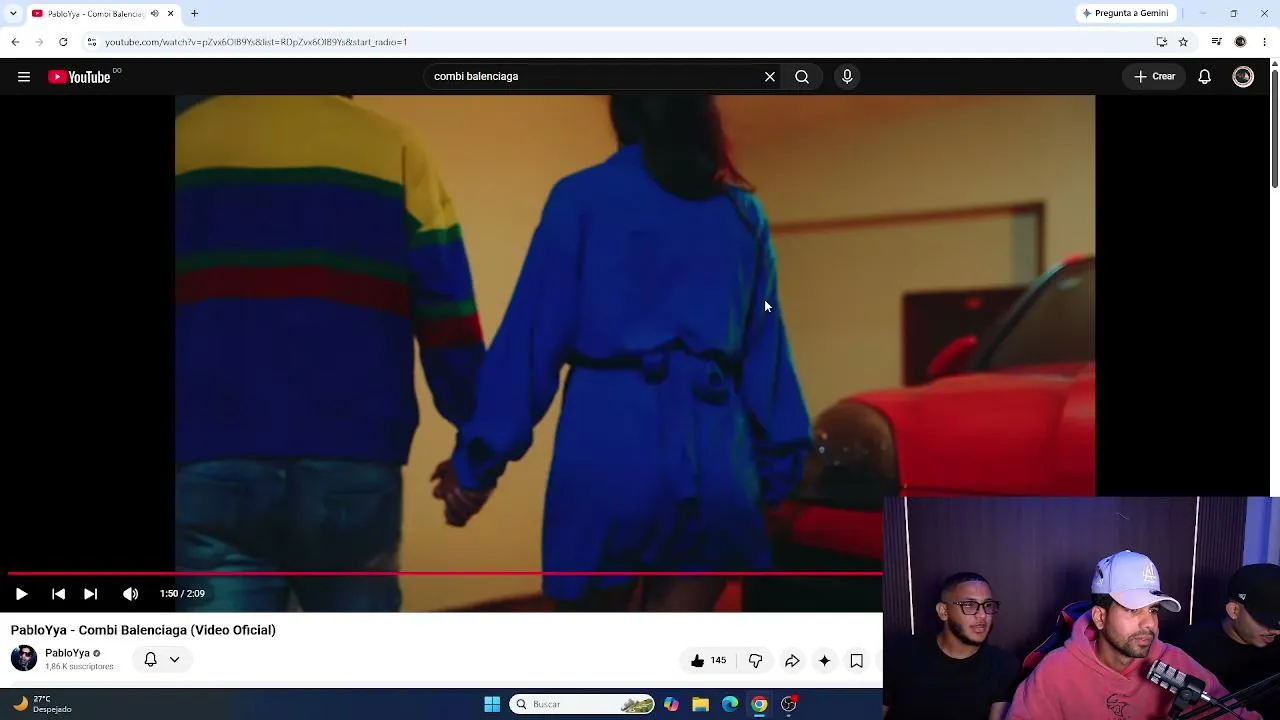Dislike the video

point(755,661)
